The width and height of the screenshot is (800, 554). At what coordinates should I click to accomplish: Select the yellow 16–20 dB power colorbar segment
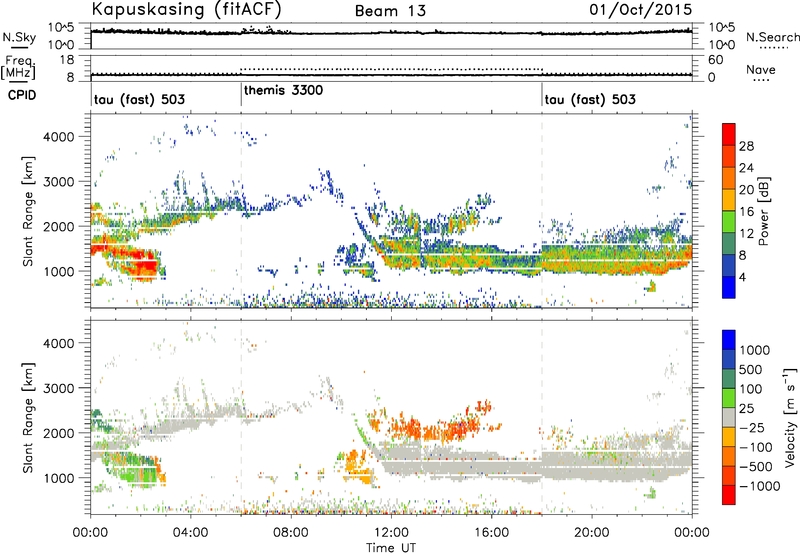click(x=729, y=200)
